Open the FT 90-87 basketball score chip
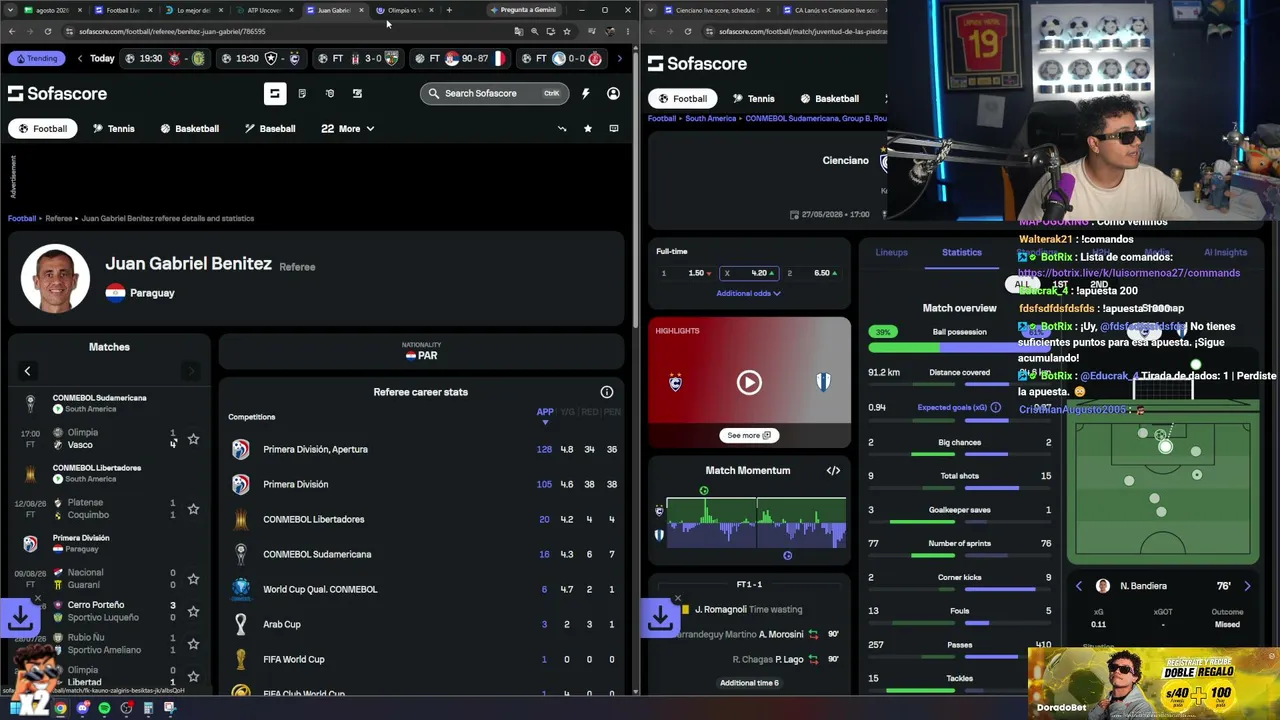 pos(459,59)
